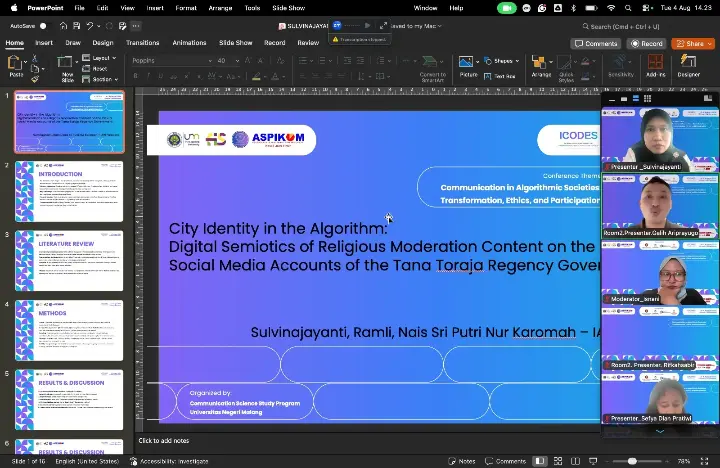
Task: Click the zoom slider handle
Action: (x=632, y=461)
